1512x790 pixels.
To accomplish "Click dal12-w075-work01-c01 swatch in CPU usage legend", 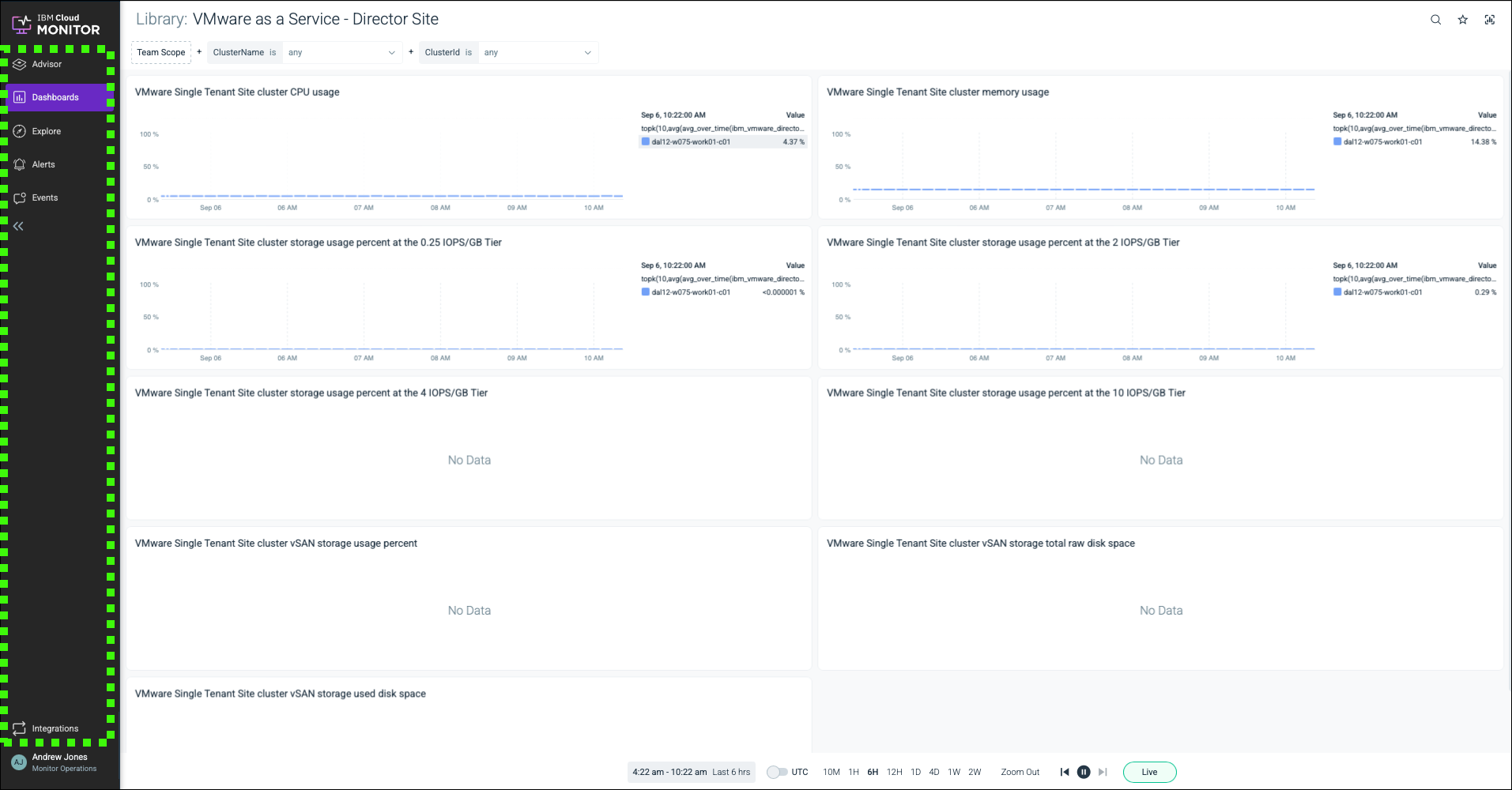I will (646, 141).
